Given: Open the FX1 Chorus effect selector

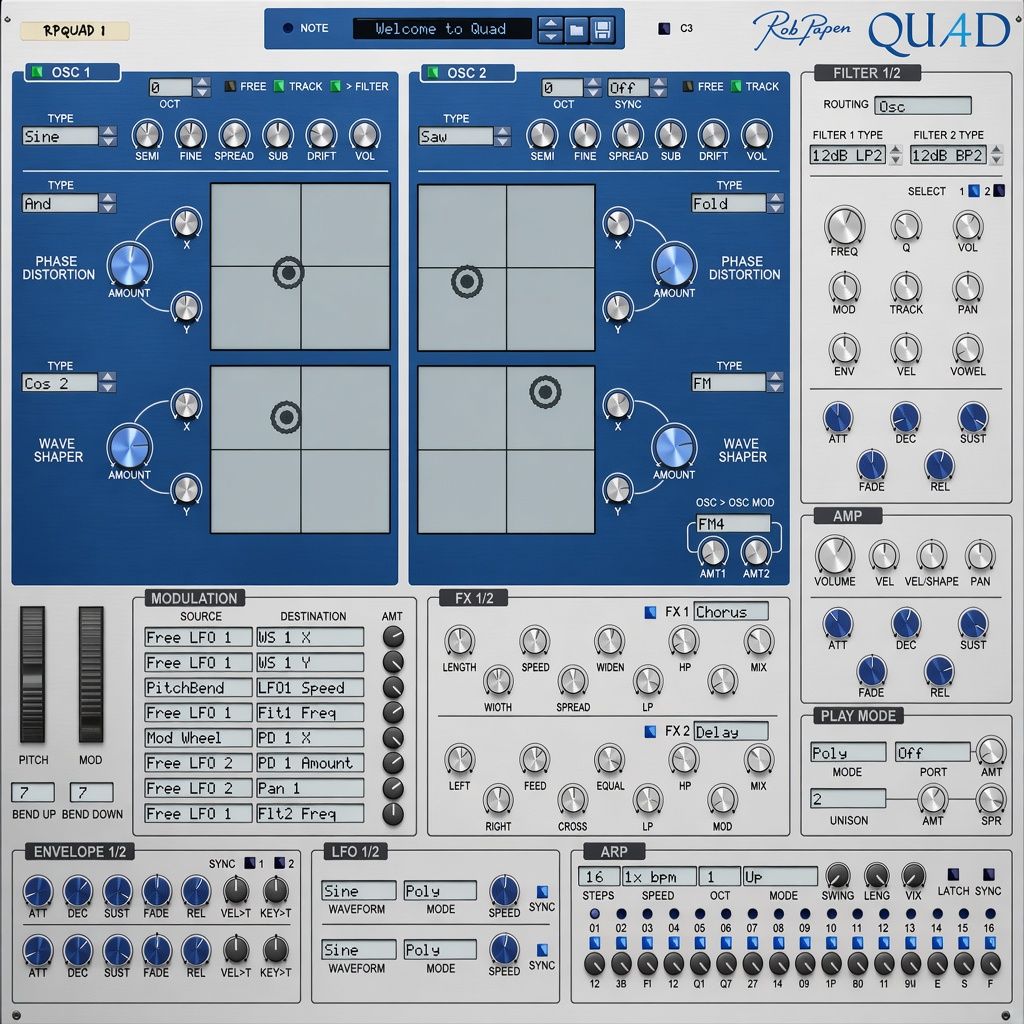Looking at the screenshot, I should click(x=731, y=611).
